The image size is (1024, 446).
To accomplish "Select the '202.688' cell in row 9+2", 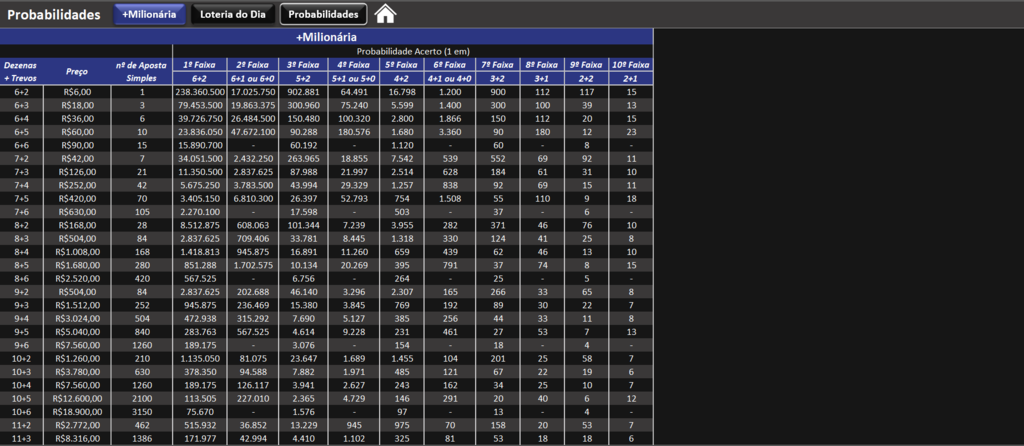I will click(254, 291).
